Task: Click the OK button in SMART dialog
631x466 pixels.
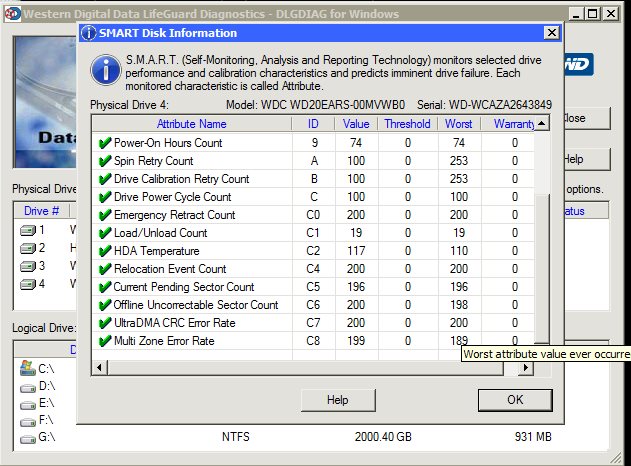Action: tap(515, 400)
